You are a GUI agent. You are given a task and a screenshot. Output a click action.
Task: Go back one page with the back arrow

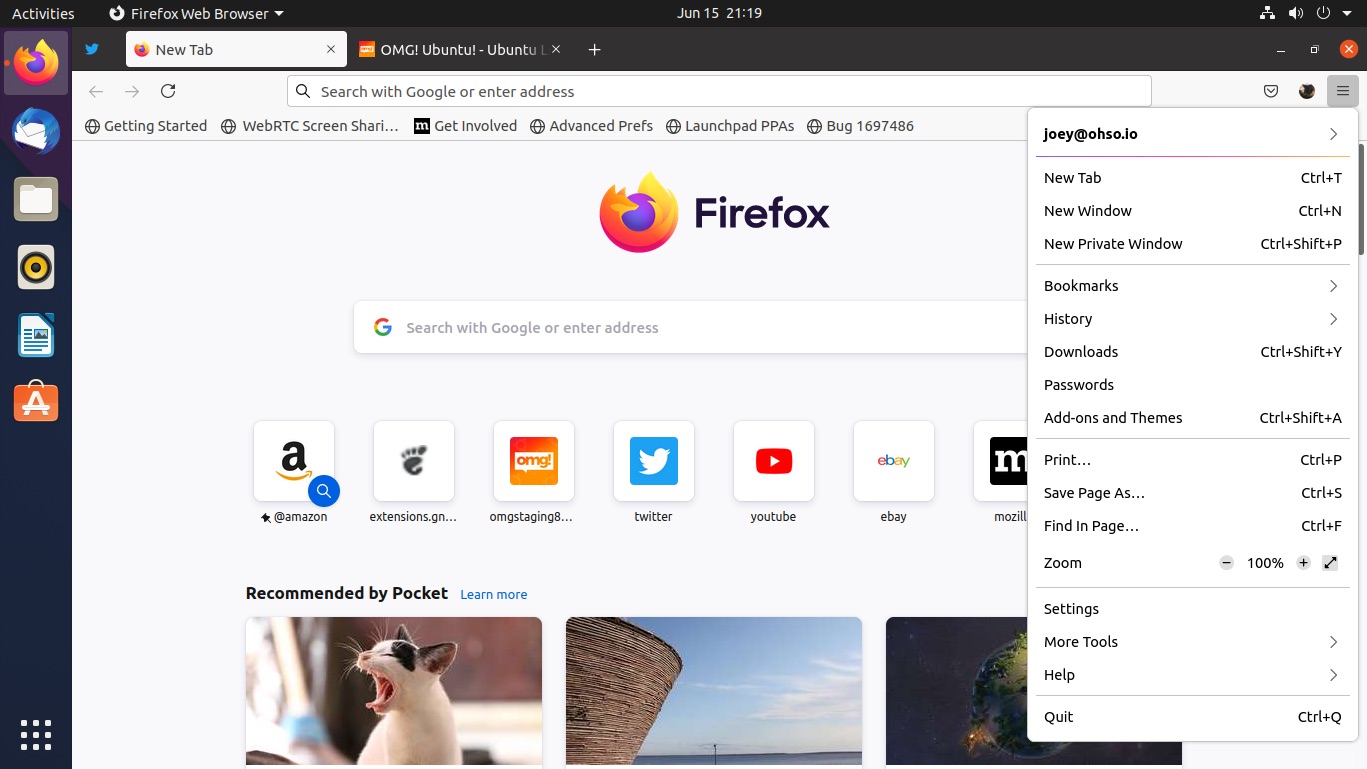click(x=96, y=91)
